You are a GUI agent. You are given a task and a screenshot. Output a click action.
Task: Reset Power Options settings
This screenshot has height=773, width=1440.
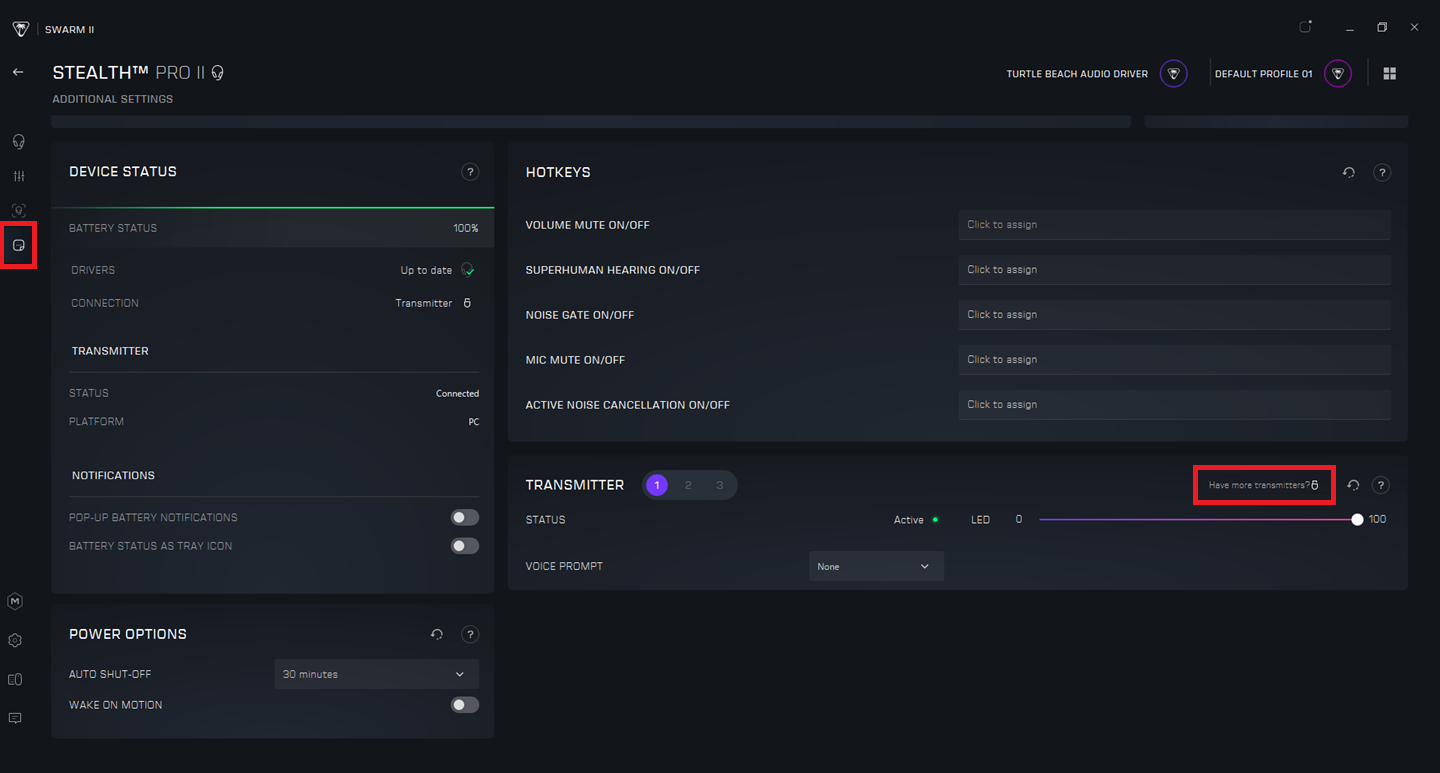pos(437,634)
